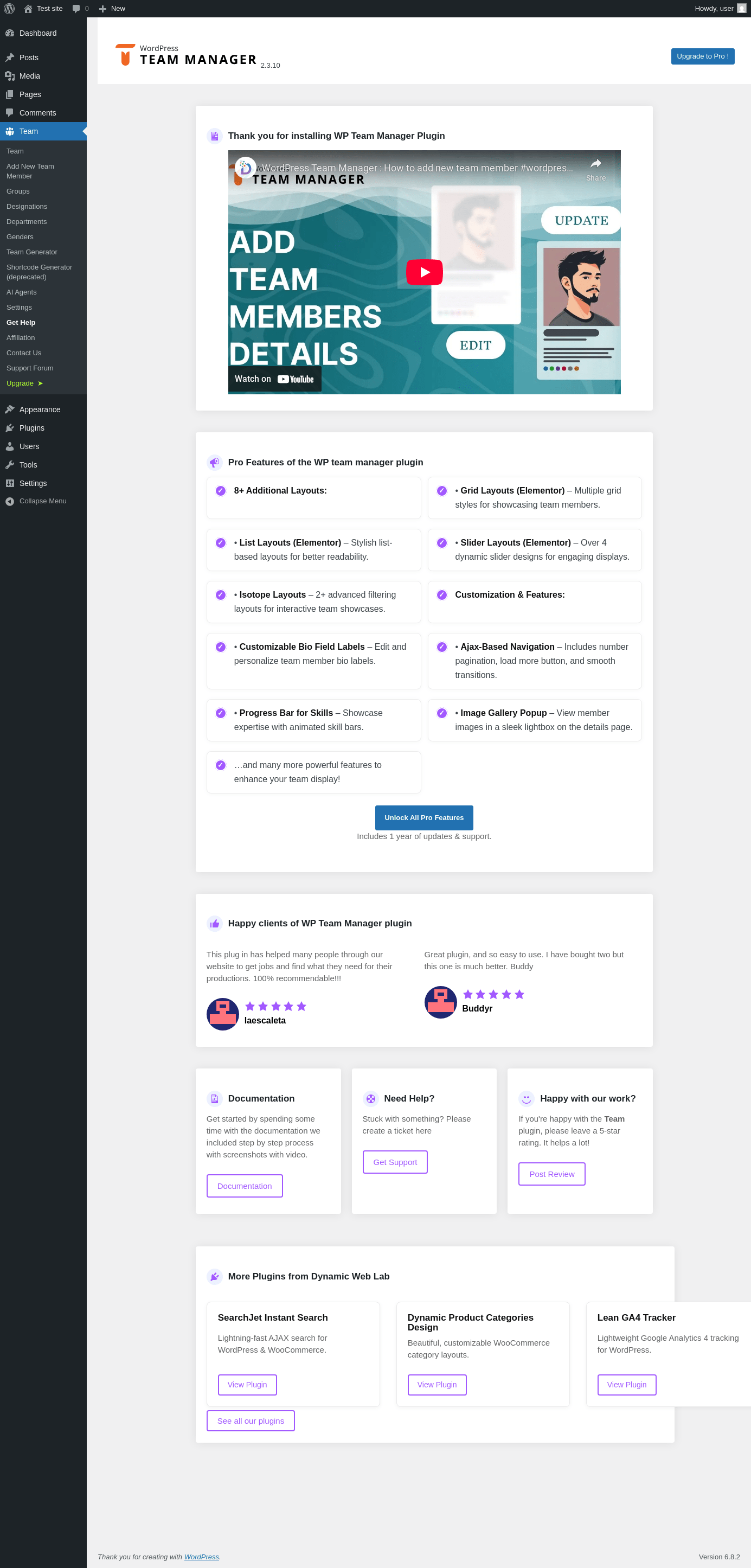Image resolution: width=751 pixels, height=1568 pixels.
Task: Open the Documentation button
Action: (245, 1186)
